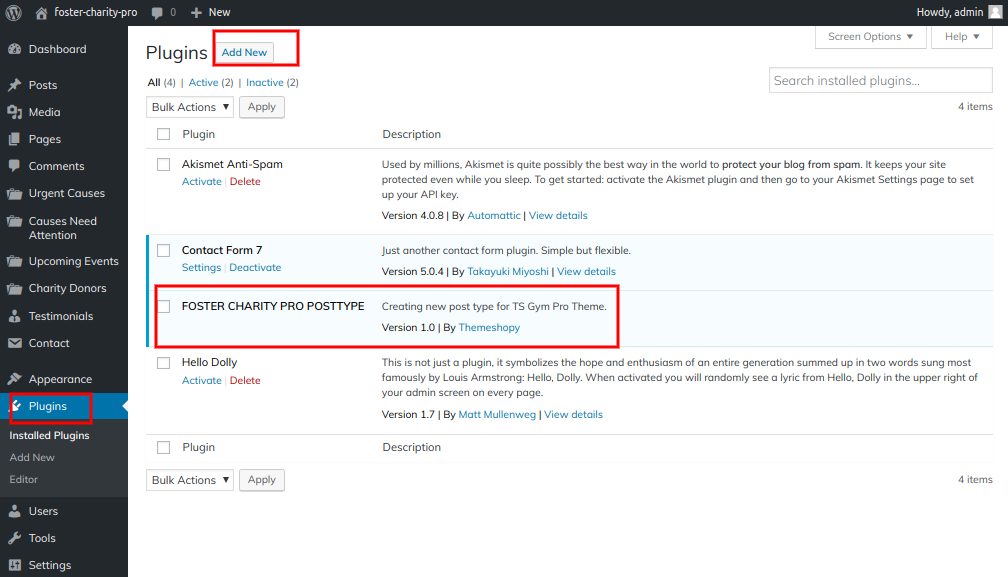Click the top Description column header
The image size is (1008, 577).
pyautogui.click(x=411, y=134)
